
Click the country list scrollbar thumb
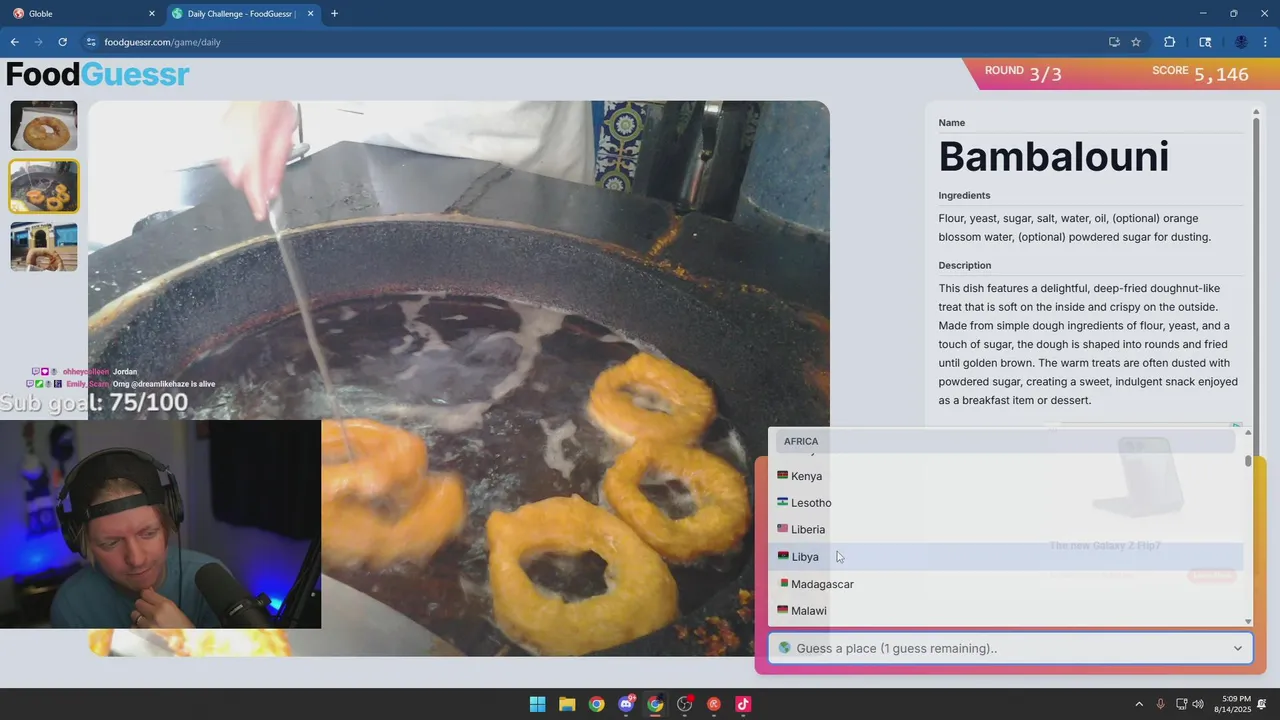click(1248, 461)
